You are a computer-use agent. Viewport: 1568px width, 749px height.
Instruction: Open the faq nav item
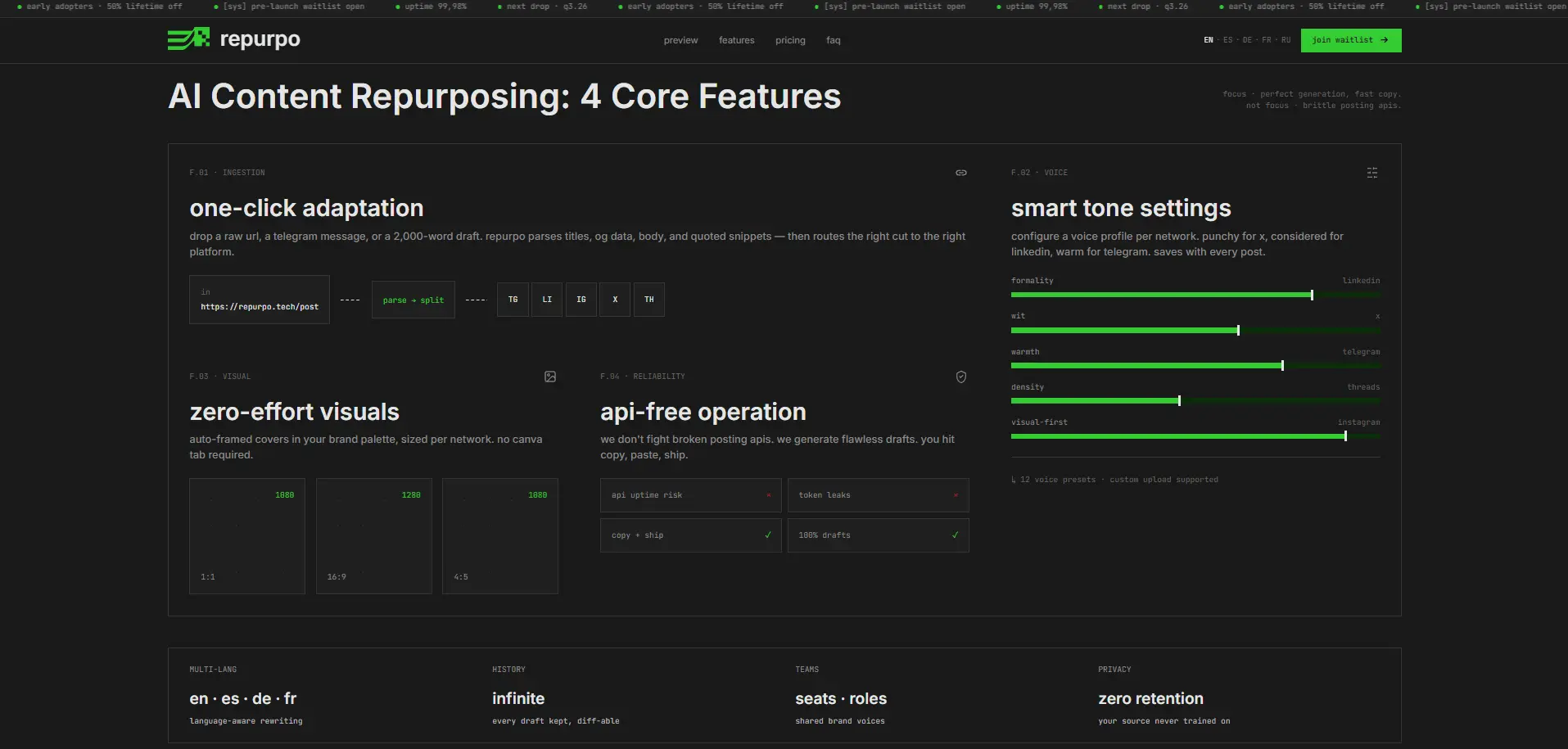834,40
